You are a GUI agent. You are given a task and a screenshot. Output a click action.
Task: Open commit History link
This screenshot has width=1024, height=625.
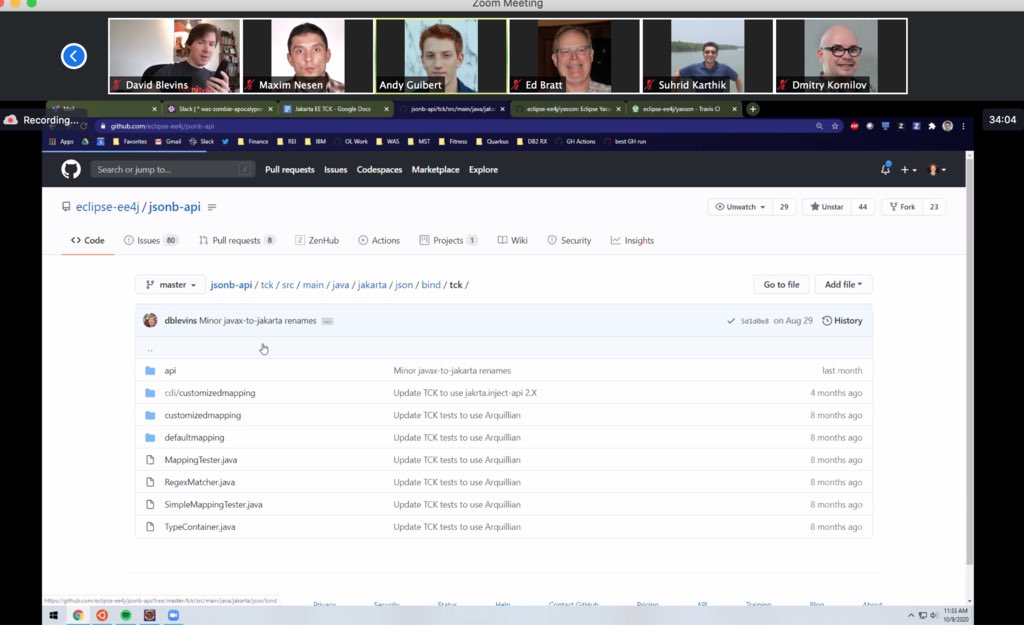(x=842, y=321)
